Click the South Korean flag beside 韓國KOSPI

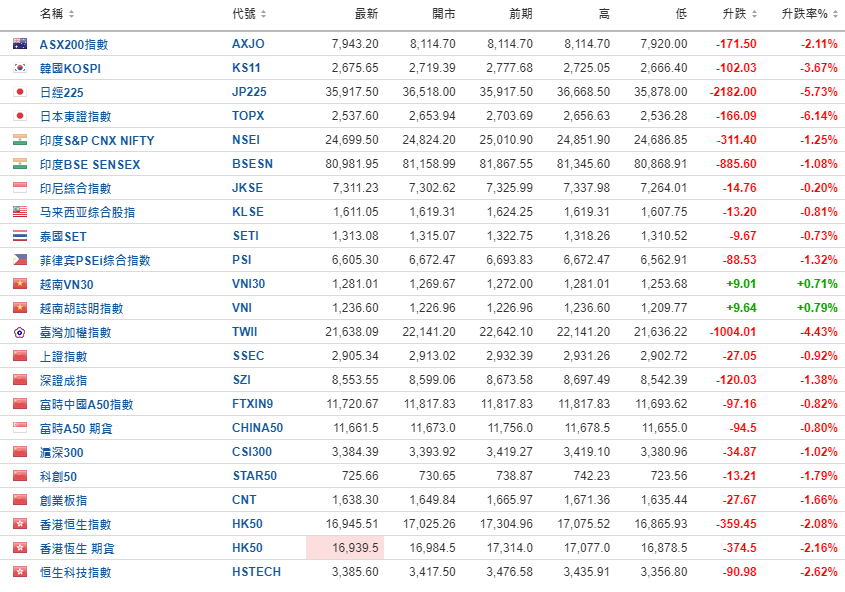click(x=19, y=68)
